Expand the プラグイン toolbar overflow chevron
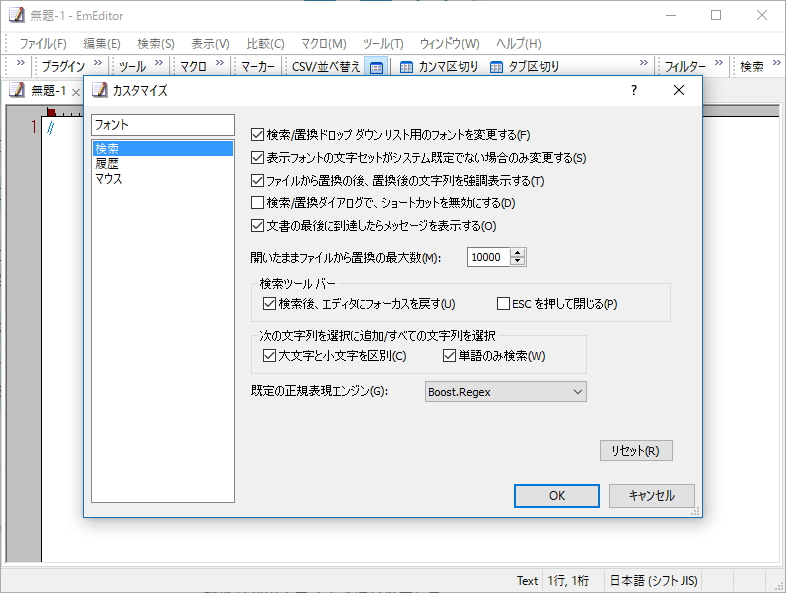Viewport: 786px width, 593px height. click(x=98, y=63)
